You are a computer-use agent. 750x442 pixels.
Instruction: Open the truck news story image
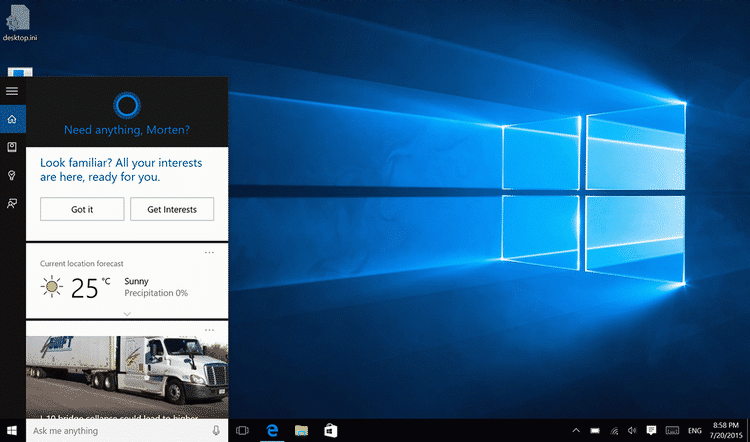tap(127, 377)
